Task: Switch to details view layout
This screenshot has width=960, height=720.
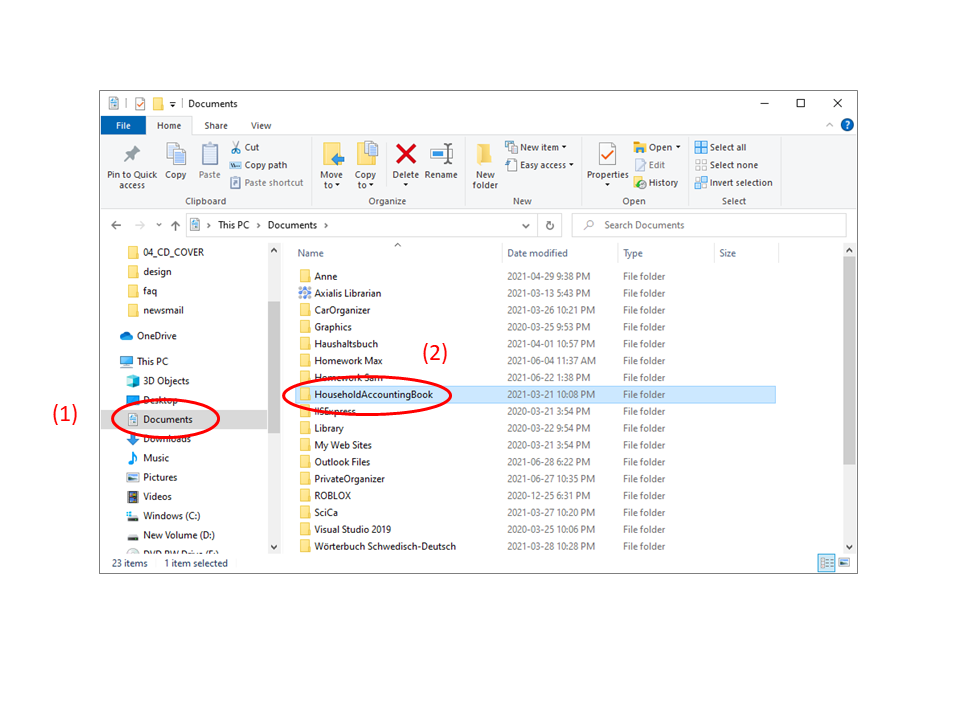Action: coord(827,563)
